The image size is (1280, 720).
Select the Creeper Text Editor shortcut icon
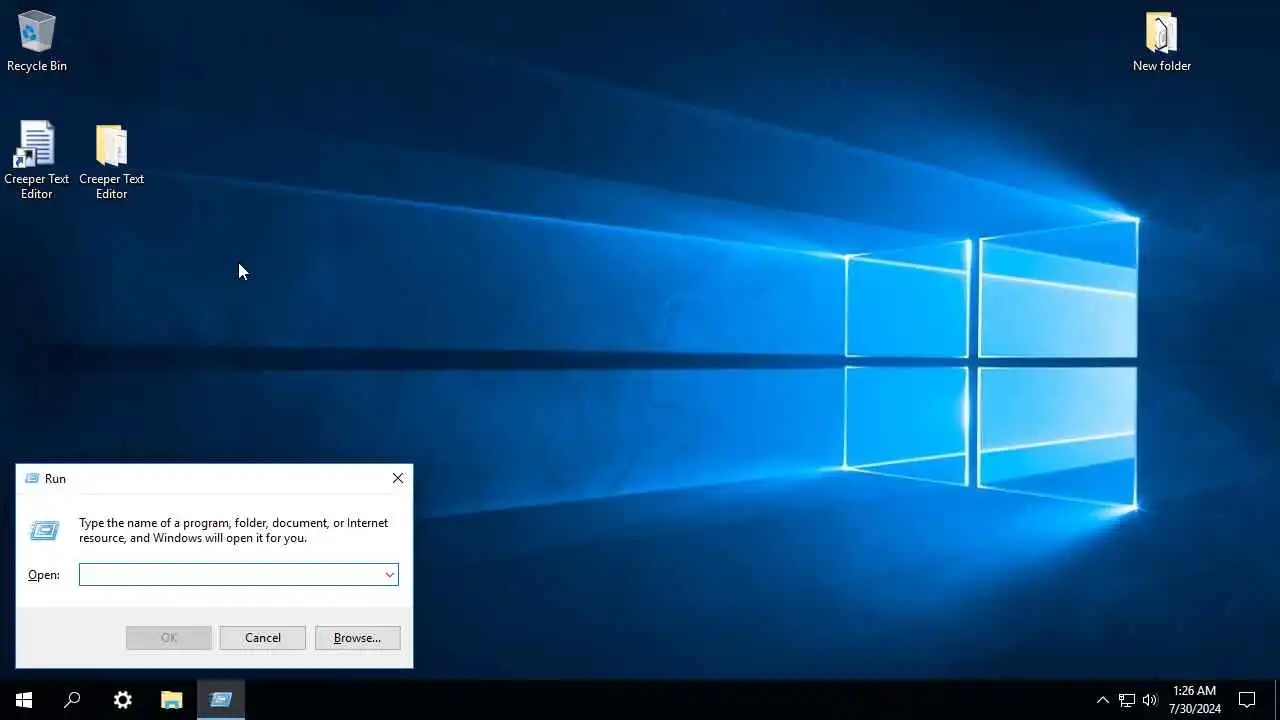[37, 160]
